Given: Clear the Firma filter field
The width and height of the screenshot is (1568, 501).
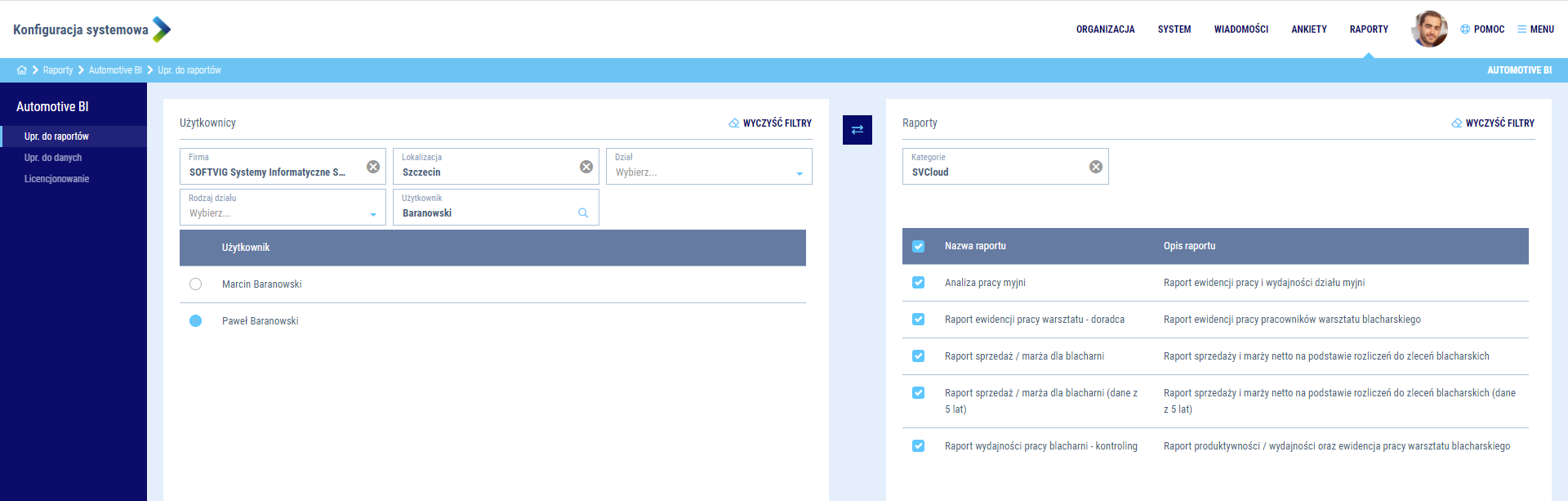Looking at the screenshot, I should tap(373, 167).
